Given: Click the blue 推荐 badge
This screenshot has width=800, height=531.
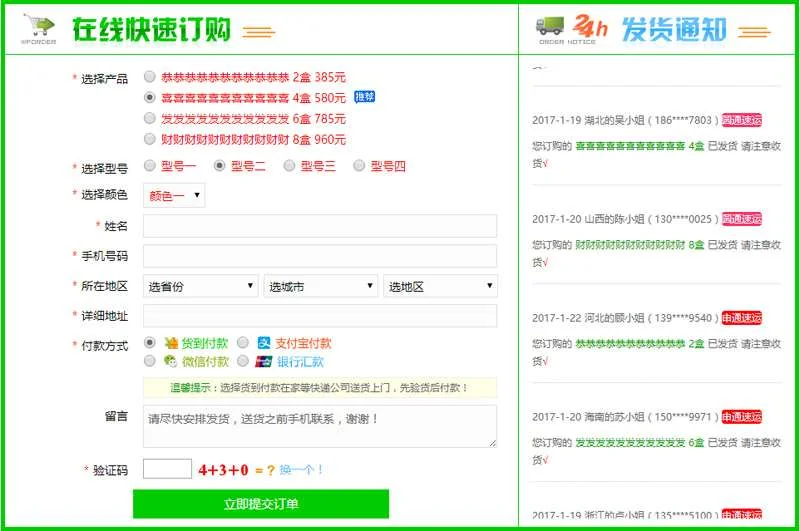Looking at the screenshot, I should (364, 98).
